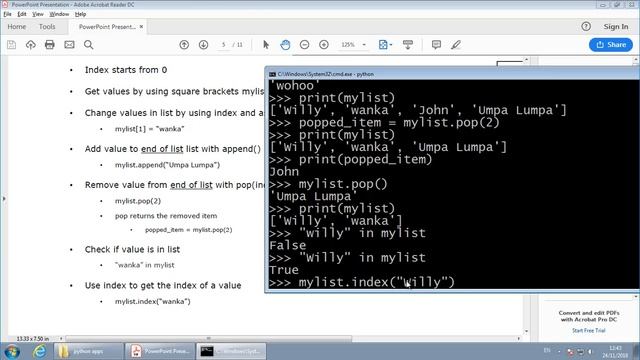Click the 'mylist.index("Willy")' command line

[362, 282]
